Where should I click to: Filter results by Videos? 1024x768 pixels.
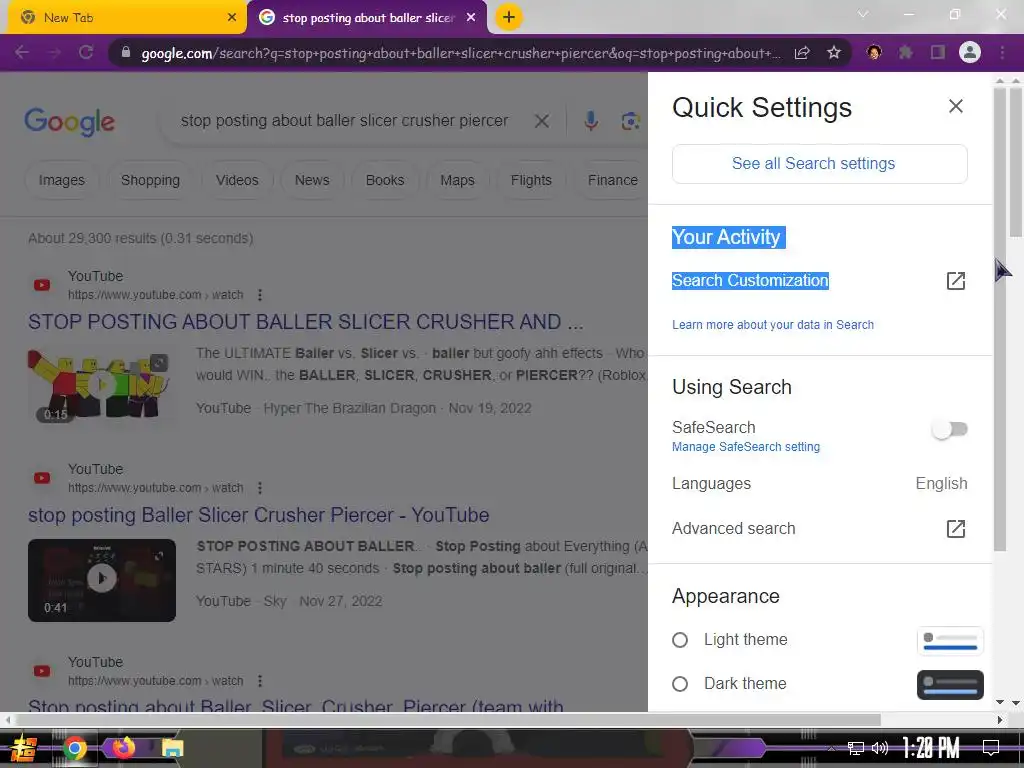click(237, 180)
